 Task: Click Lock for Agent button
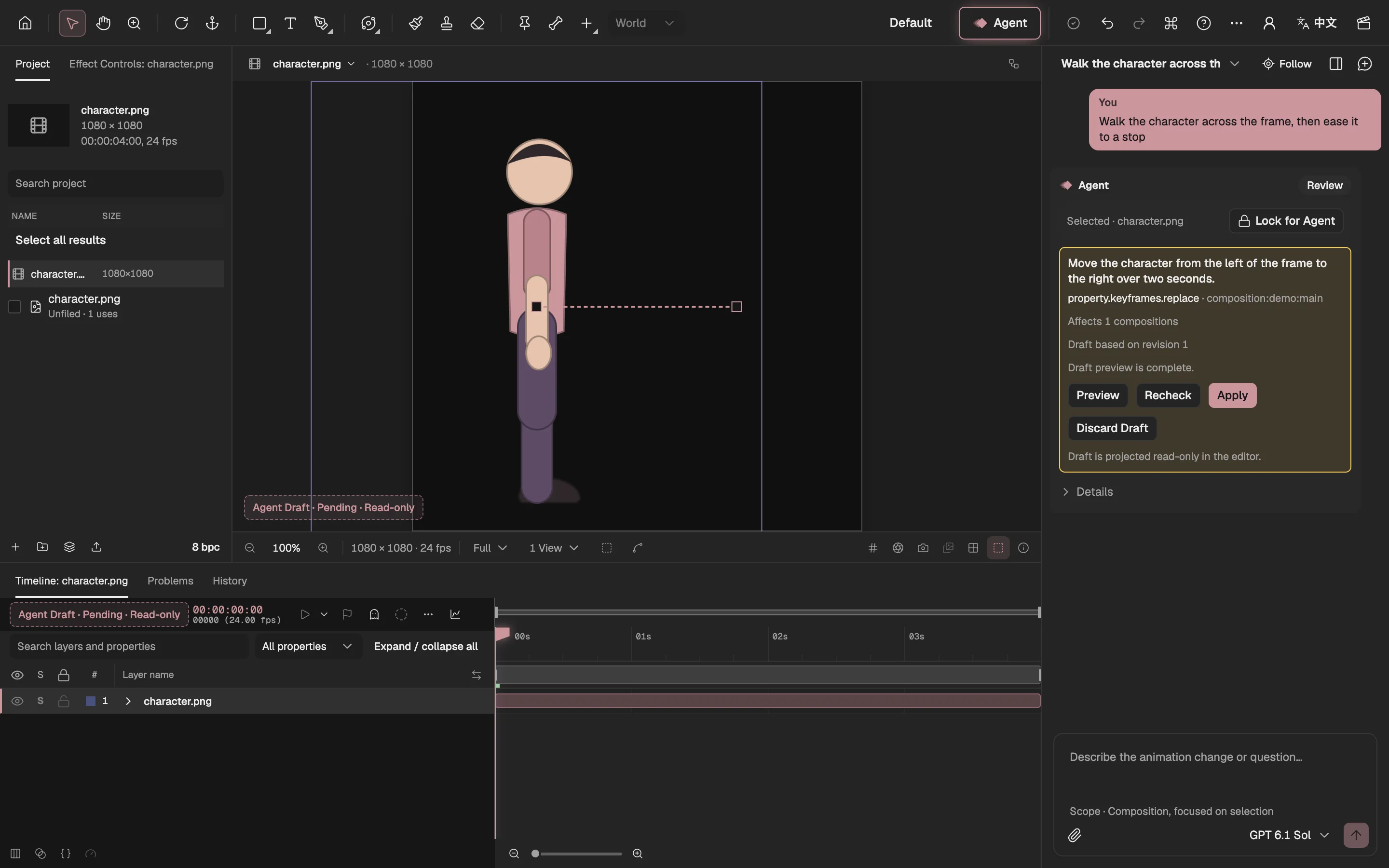pyautogui.click(x=1286, y=221)
